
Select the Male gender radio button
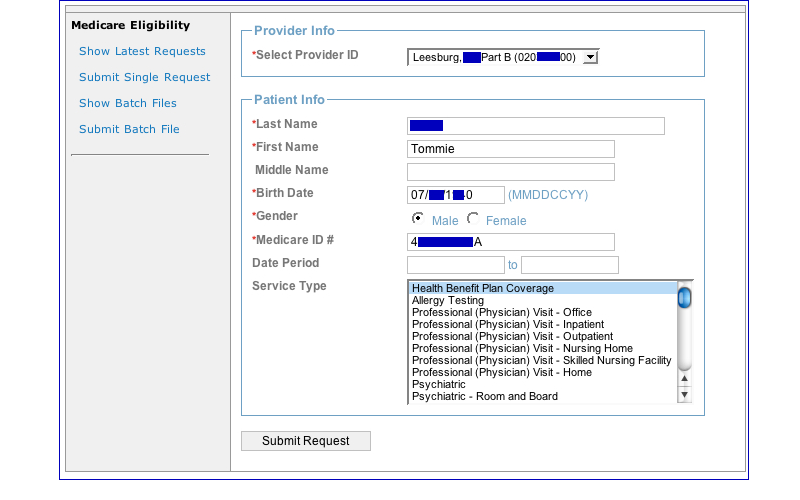tap(418, 218)
